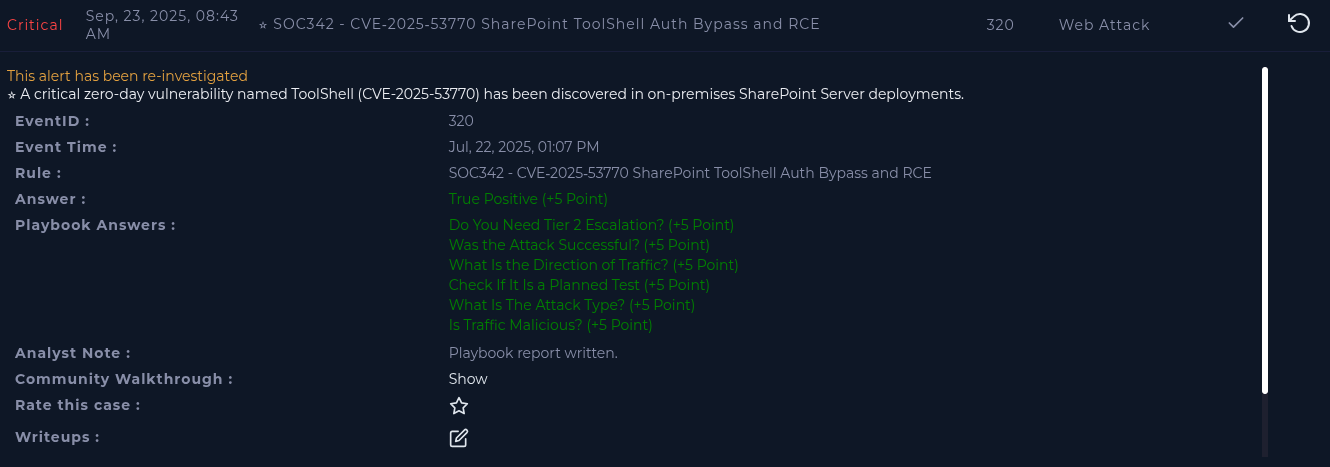This screenshot has width=1330, height=467.
Task: Click 'What Is the Direction of Traffic?' answer
Action: [x=593, y=265]
